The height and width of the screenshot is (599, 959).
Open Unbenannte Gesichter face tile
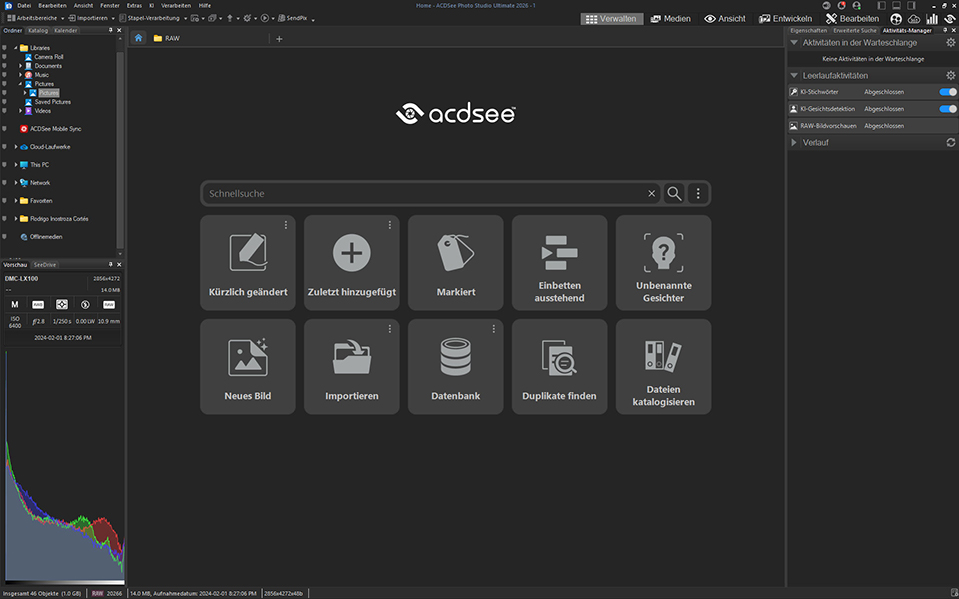[663, 262]
